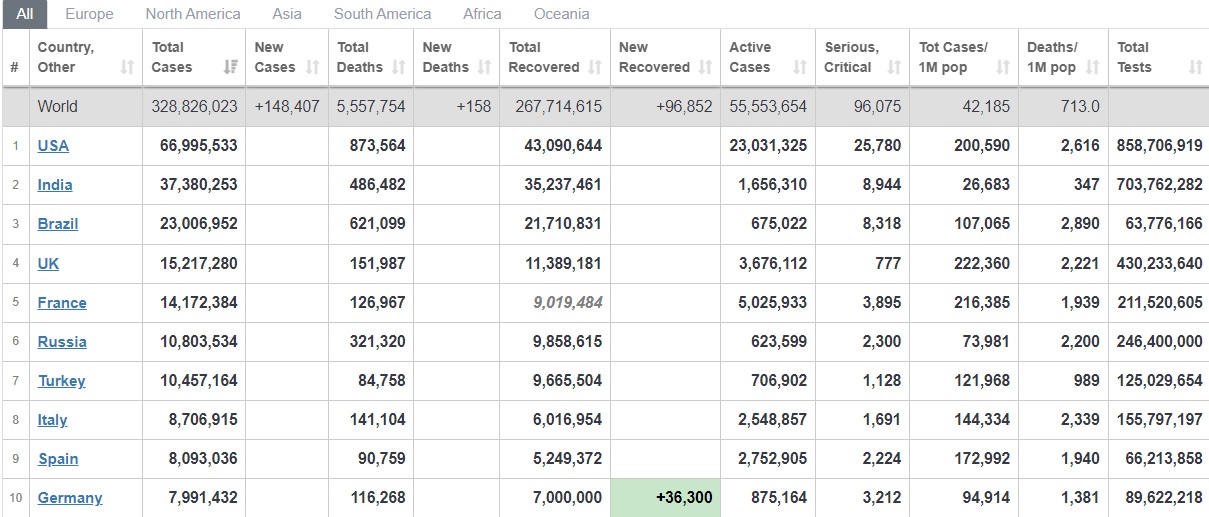Click Germany total recovered 7,000,000

[x=567, y=497]
